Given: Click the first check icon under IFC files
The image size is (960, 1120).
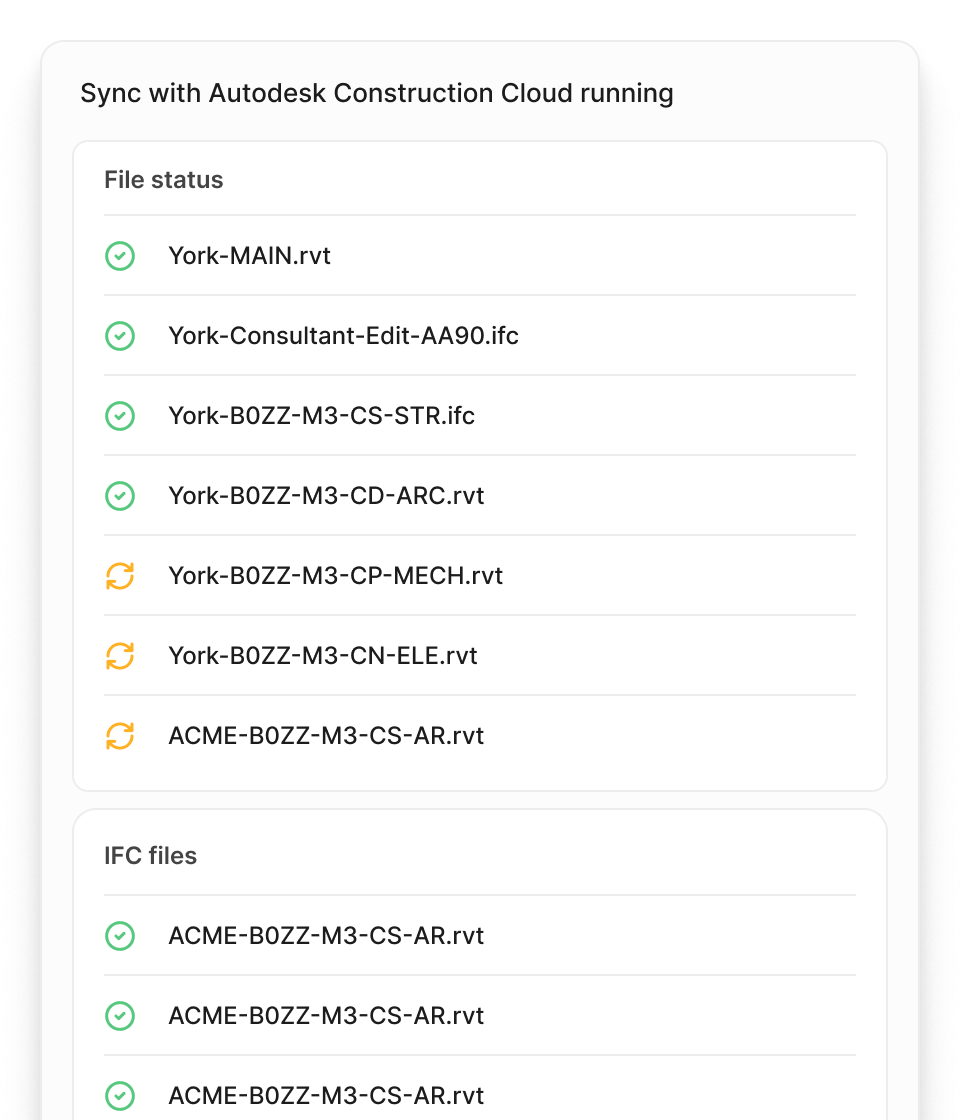Looking at the screenshot, I should tap(120, 936).
